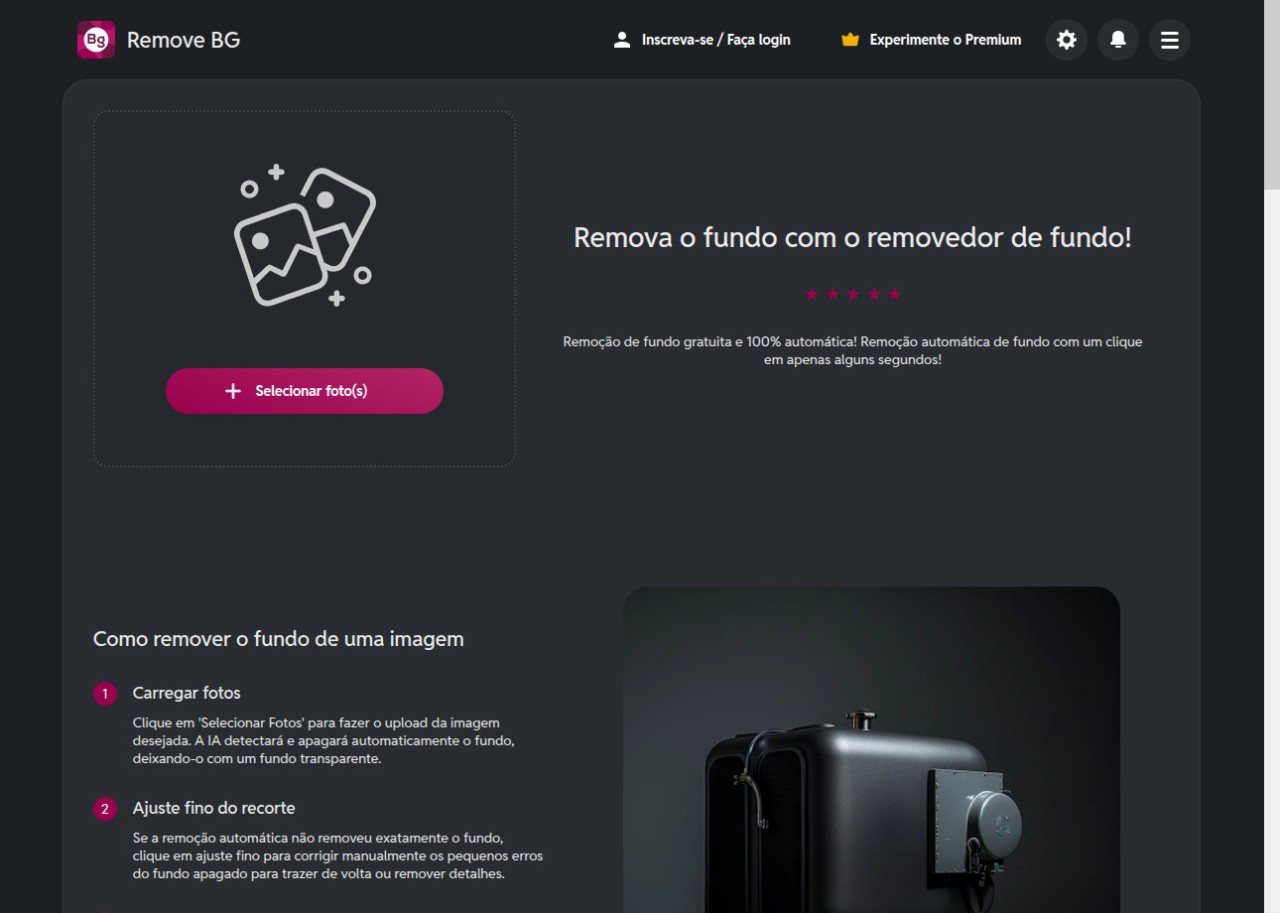The height and width of the screenshot is (913, 1280).
Task: Click the Premium crown icon
Action: click(x=850, y=40)
